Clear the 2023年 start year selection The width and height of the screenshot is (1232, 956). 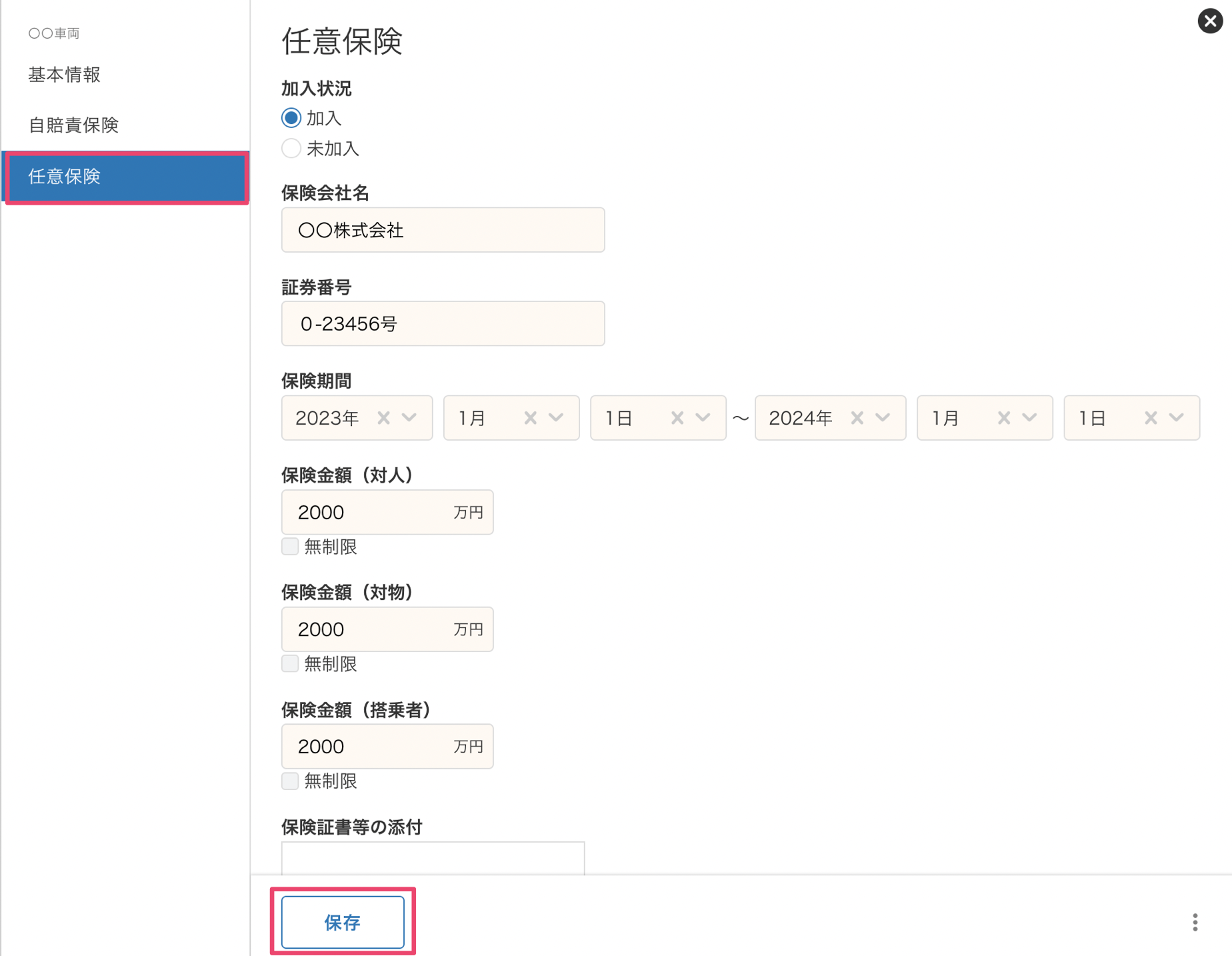pyautogui.click(x=383, y=418)
